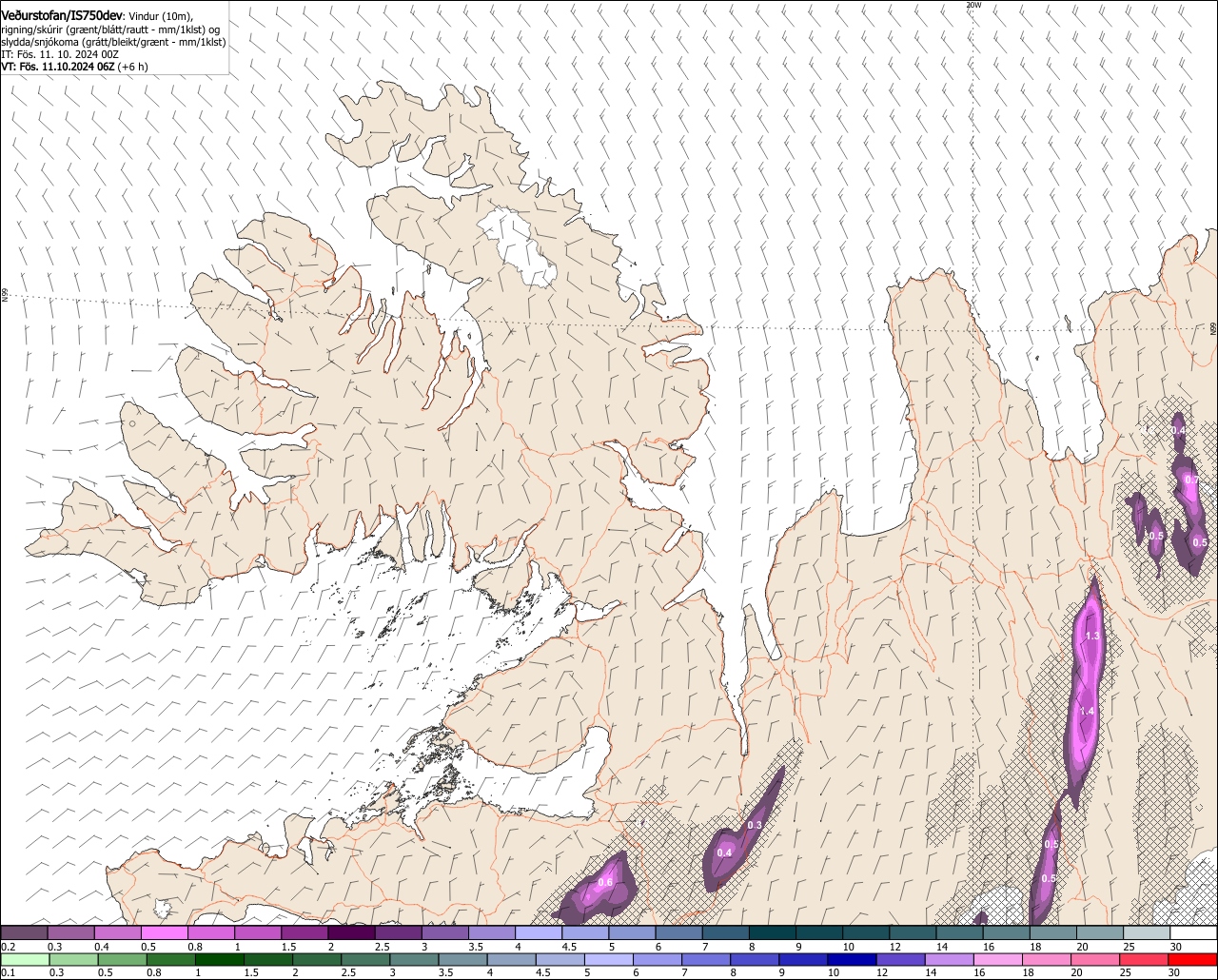Pick the light lavender 4 snow legend swatch

click(539, 933)
